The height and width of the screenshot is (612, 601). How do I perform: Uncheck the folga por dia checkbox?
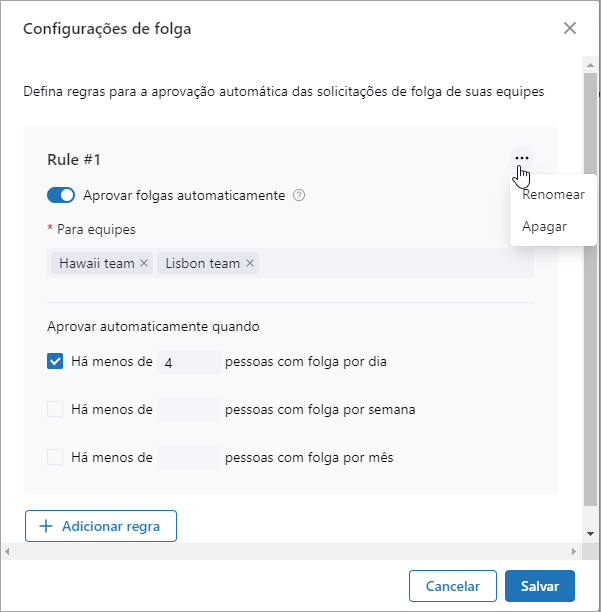(56, 362)
